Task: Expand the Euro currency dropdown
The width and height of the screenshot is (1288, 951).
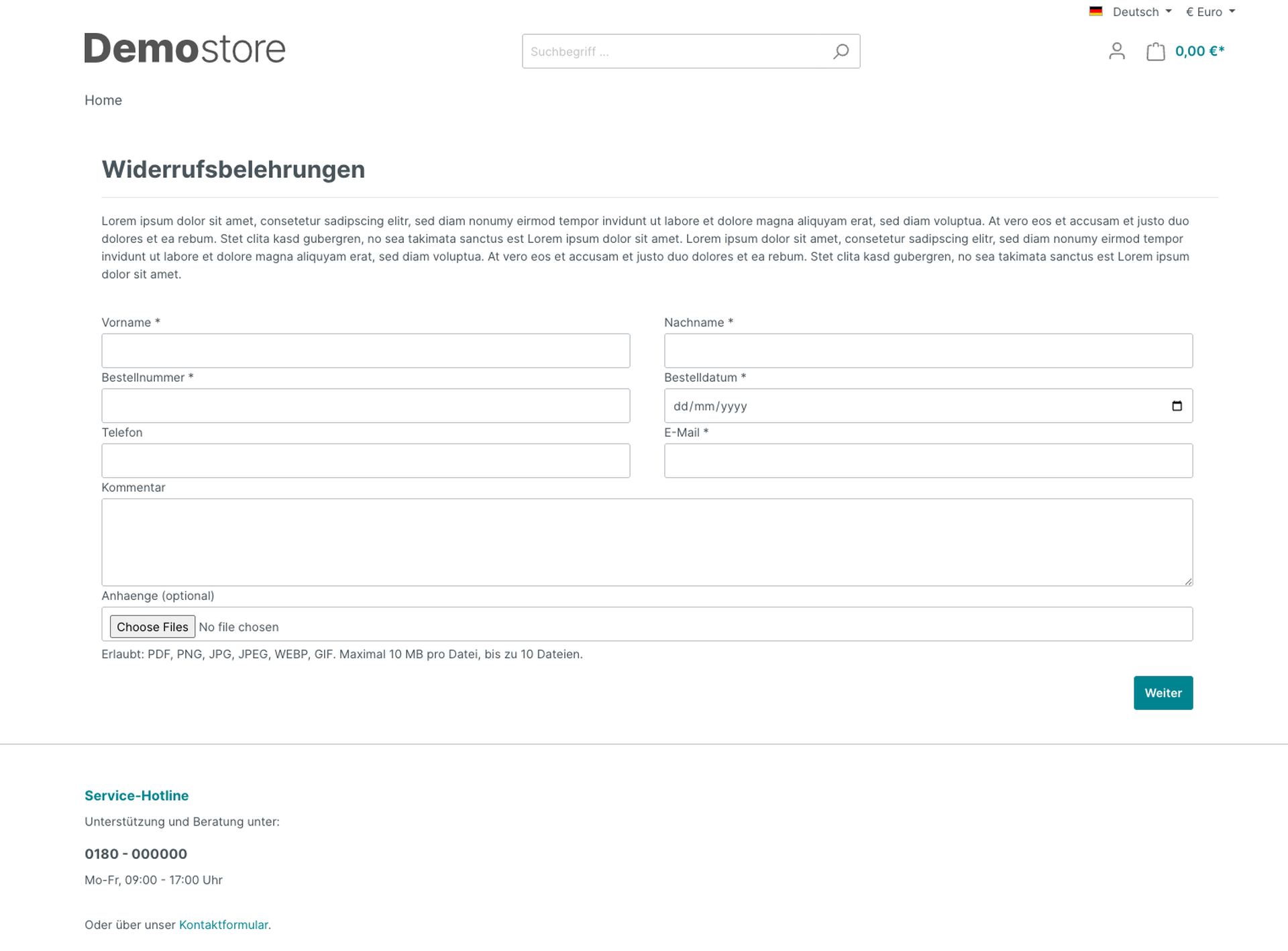Action: [1210, 11]
